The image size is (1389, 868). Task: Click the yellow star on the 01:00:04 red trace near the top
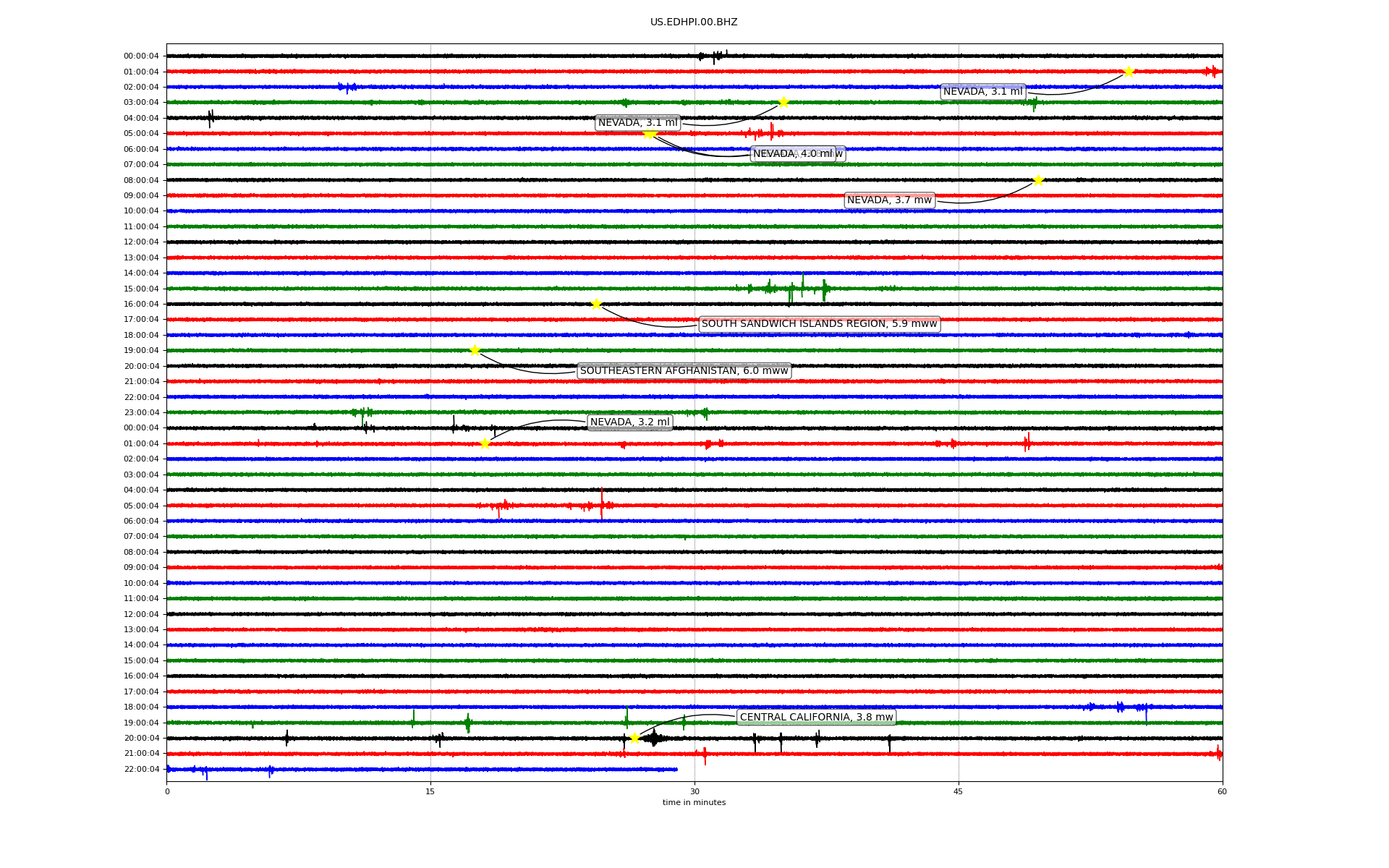click(1129, 72)
